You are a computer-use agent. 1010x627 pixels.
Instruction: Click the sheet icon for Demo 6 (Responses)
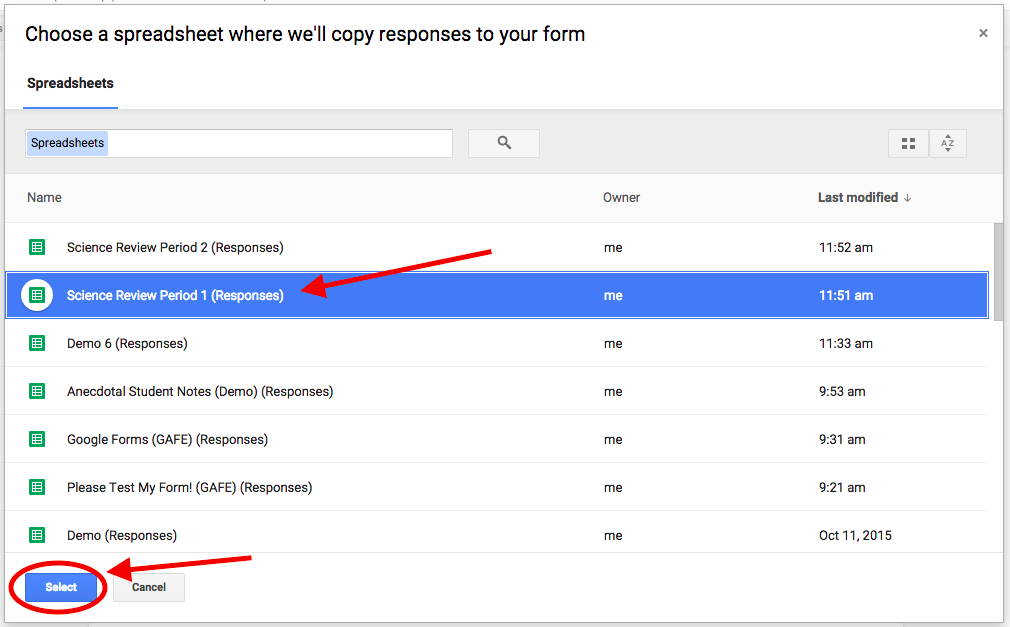click(x=37, y=343)
